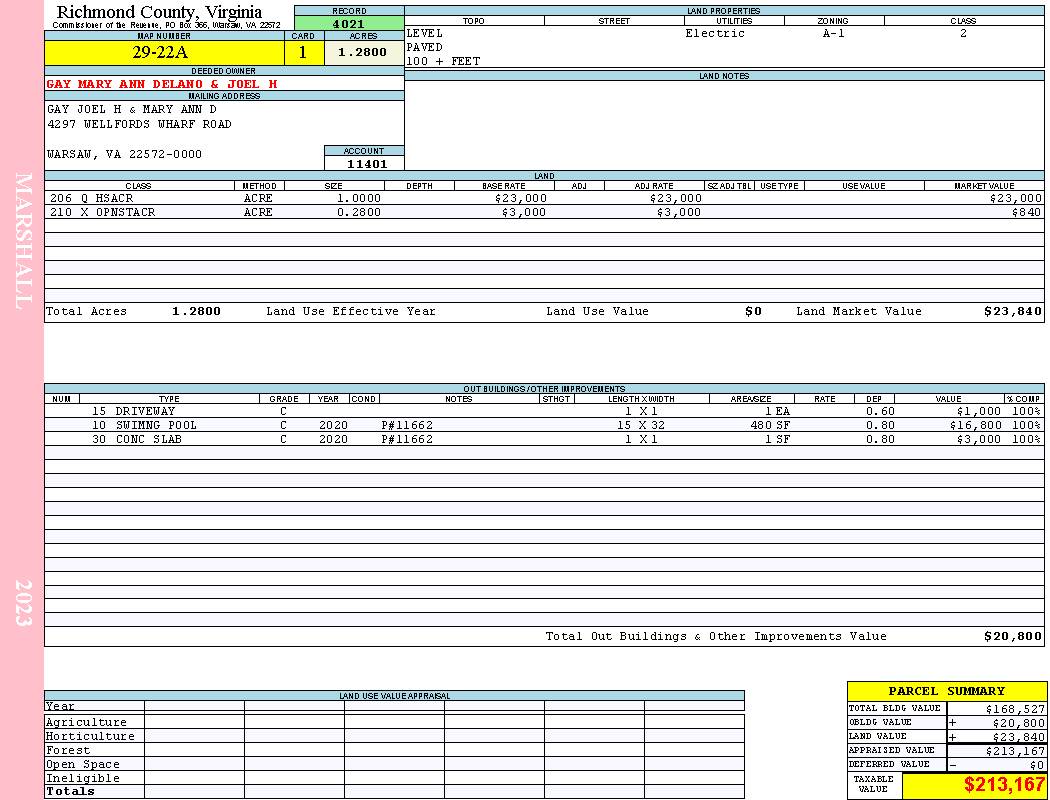Select land row 210 X OPNSTACR
Viewport: 1050px width, 800px height.
tap(544, 212)
